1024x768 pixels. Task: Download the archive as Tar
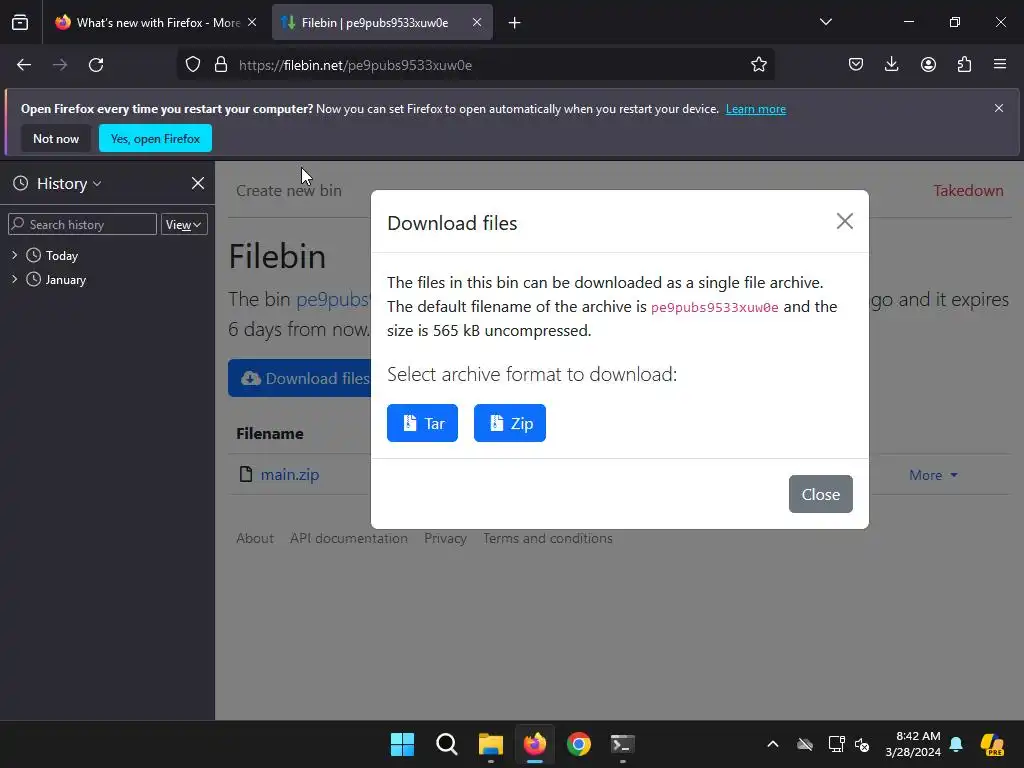pyautogui.click(x=423, y=423)
